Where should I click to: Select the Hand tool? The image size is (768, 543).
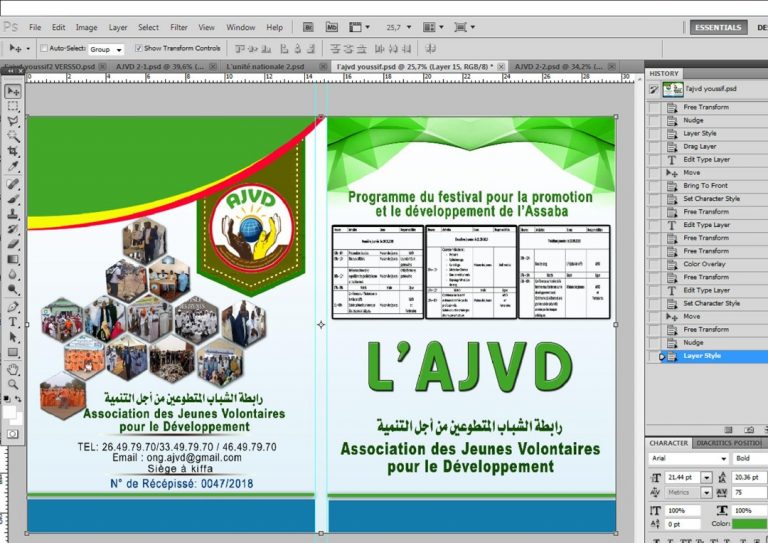[13, 369]
